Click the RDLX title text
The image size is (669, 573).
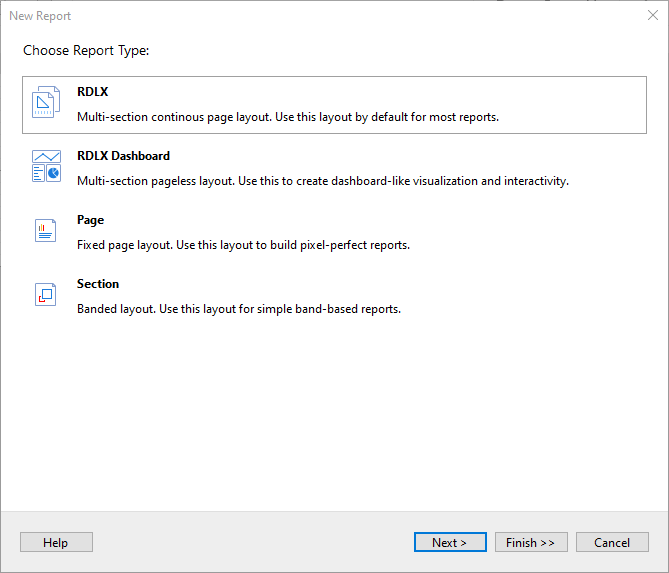click(x=93, y=92)
